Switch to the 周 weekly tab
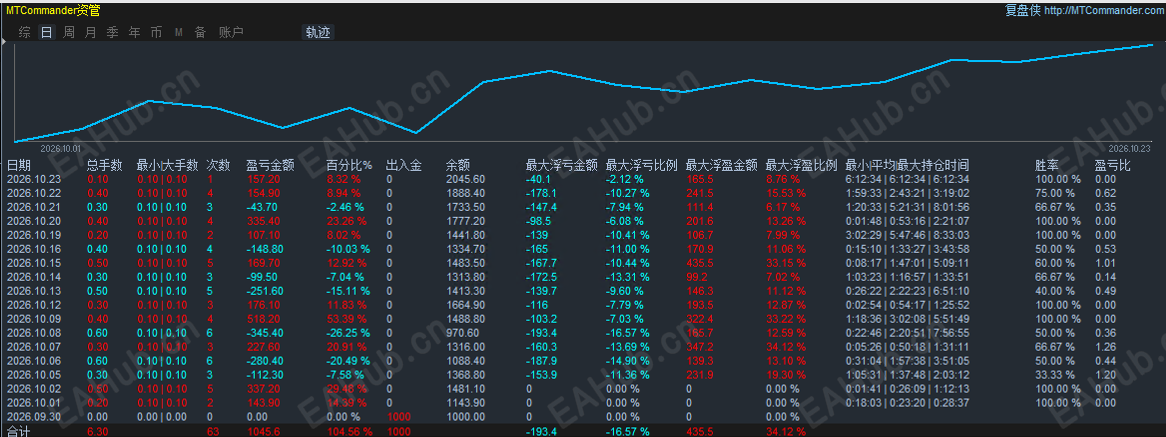The width and height of the screenshot is (1166, 437). coord(68,32)
